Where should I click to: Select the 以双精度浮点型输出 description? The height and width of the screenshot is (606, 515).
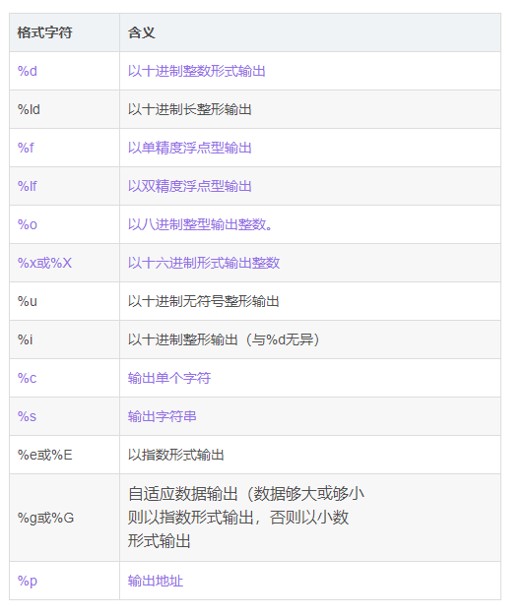(190, 186)
